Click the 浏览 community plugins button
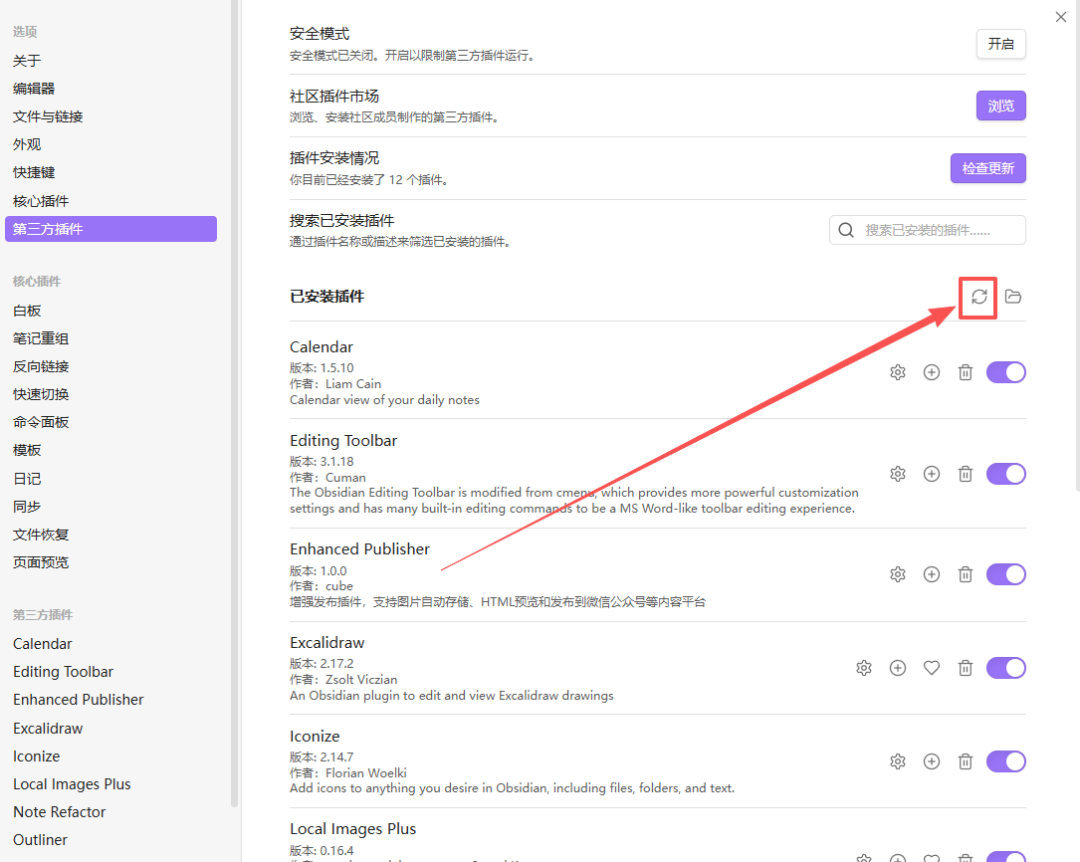This screenshot has width=1080, height=862. (1000, 106)
